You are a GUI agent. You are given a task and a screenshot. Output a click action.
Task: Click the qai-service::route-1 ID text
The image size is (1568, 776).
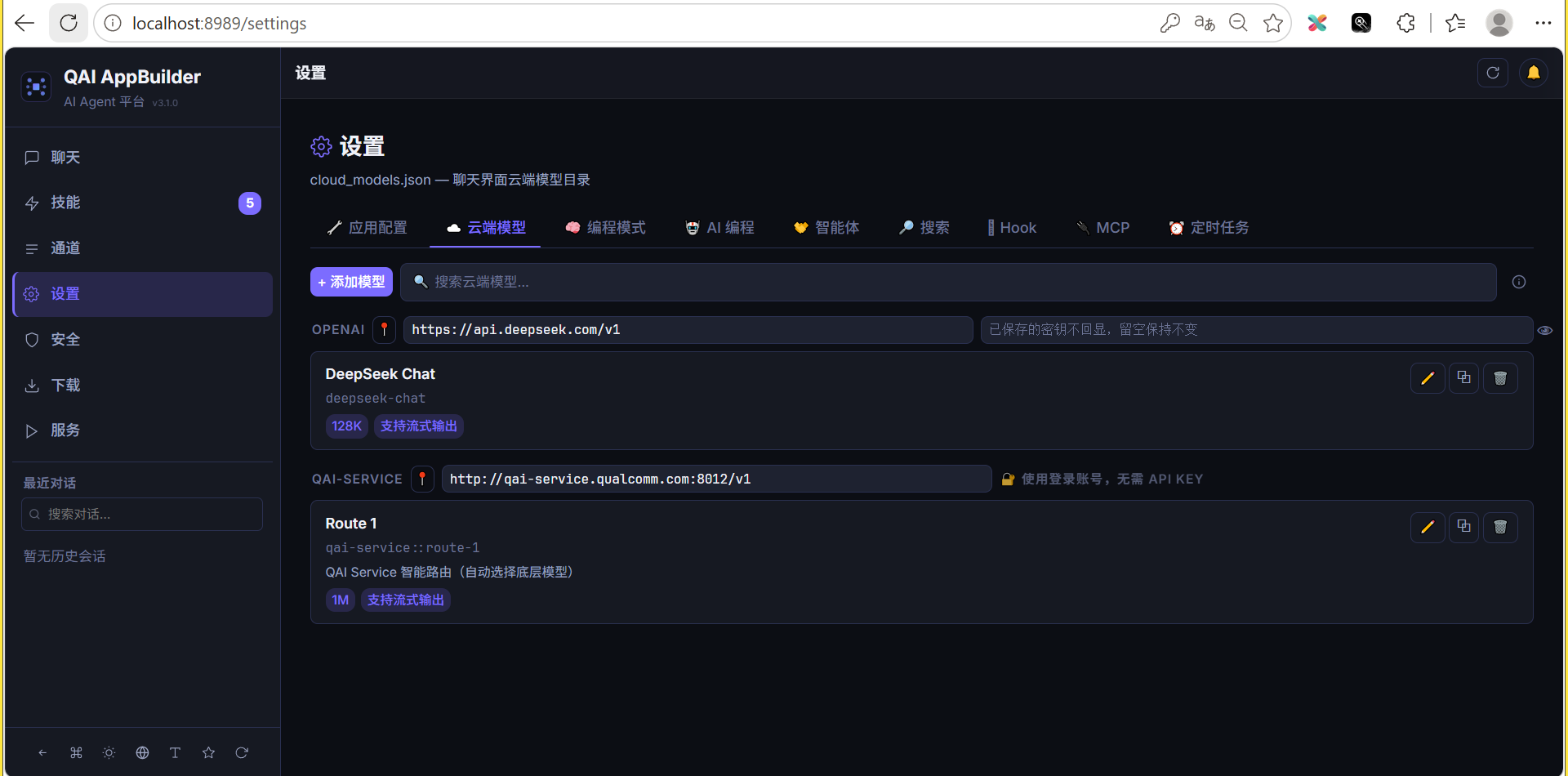(x=403, y=548)
